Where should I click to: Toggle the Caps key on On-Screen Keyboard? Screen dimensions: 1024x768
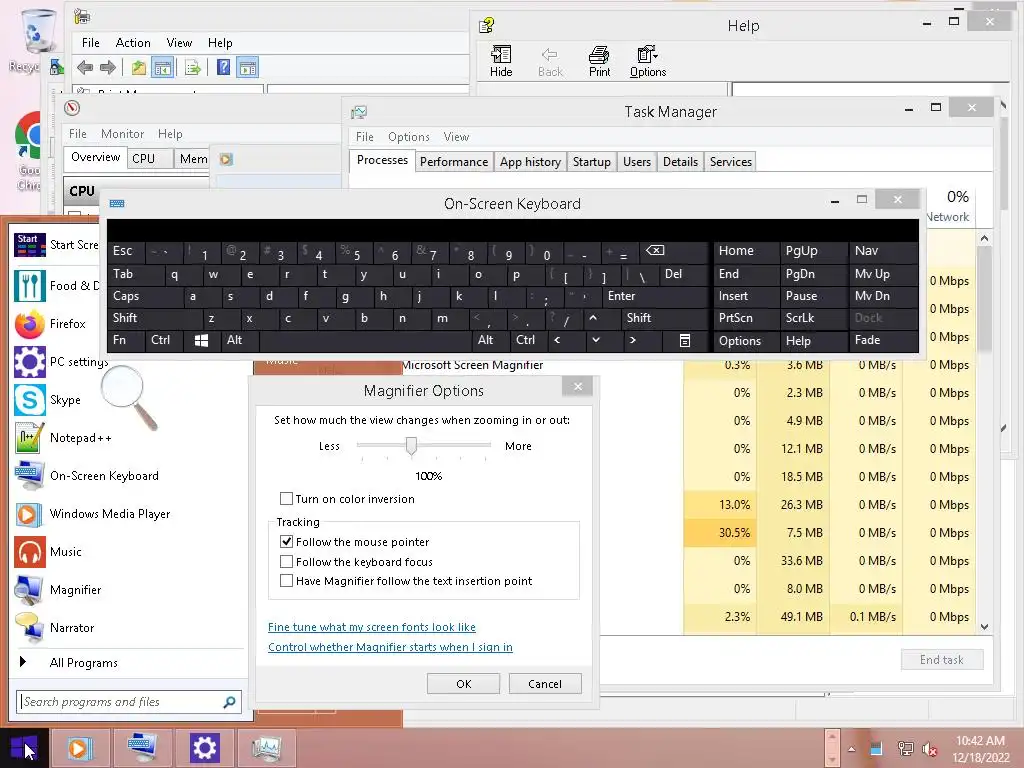[144, 296]
